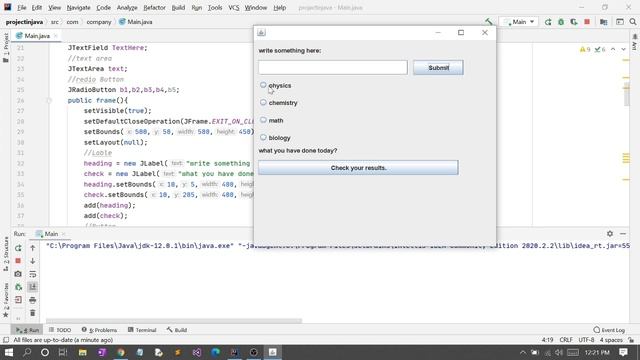Image resolution: width=640 pixels, height=360 pixels.
Task: Open the Build menu
Action: point(178,7)
